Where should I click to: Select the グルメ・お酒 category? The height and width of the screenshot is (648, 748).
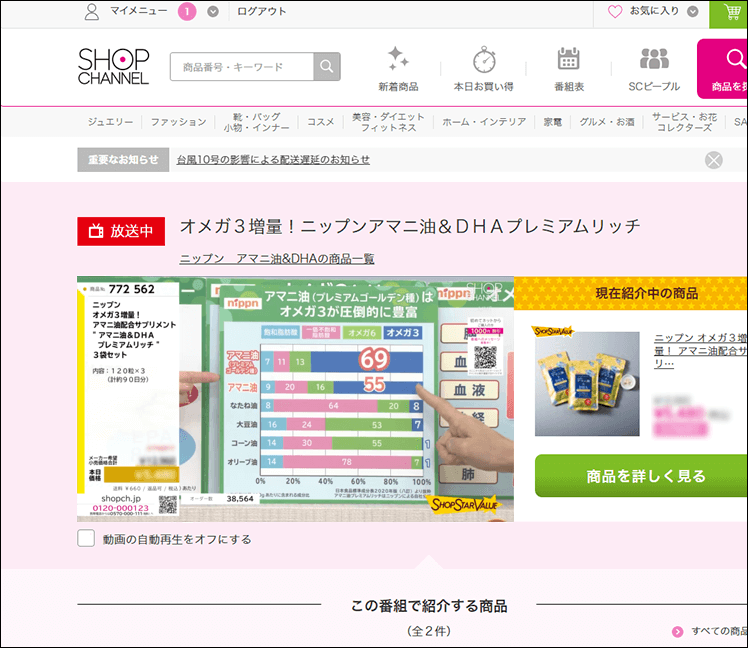tap(607, 122)
